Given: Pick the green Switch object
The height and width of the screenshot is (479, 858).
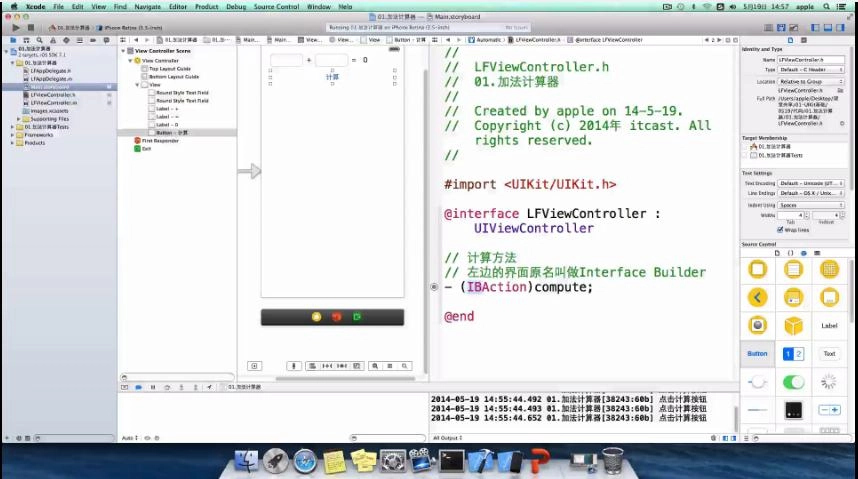Looking at the screenshot, I should pyautogui.click(x=793, y=382).
